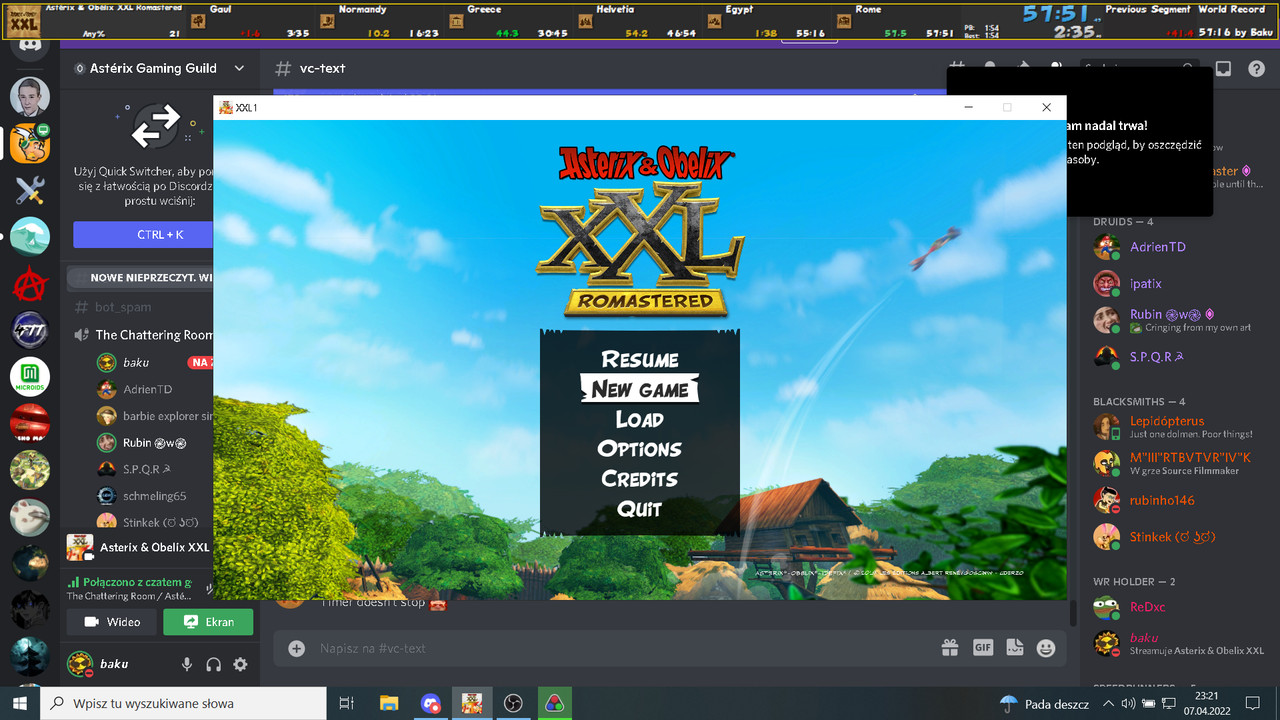Open the Microids server icon
Image resolution: width=1280 pixels, height=720 pixels.
pyautogui.click(x=30, y=377)
